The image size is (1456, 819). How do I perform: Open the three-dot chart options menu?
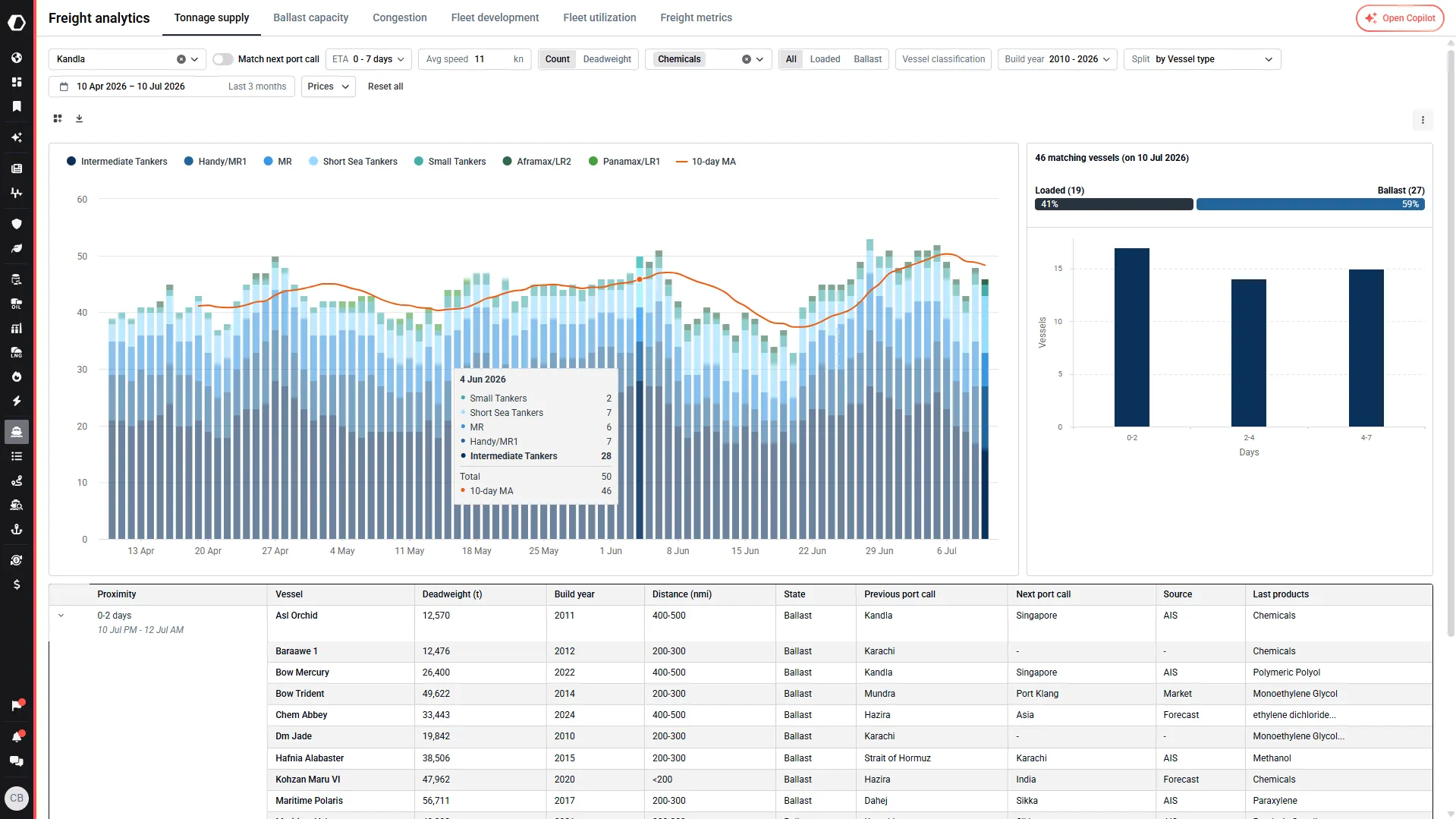1423,120
